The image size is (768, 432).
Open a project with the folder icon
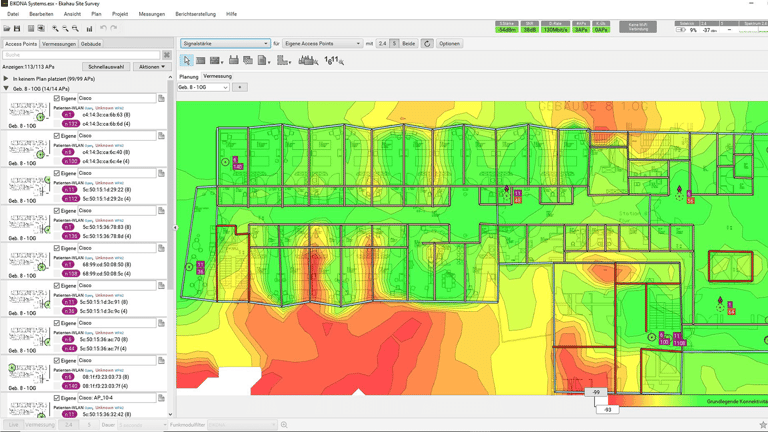coord(7,28)
